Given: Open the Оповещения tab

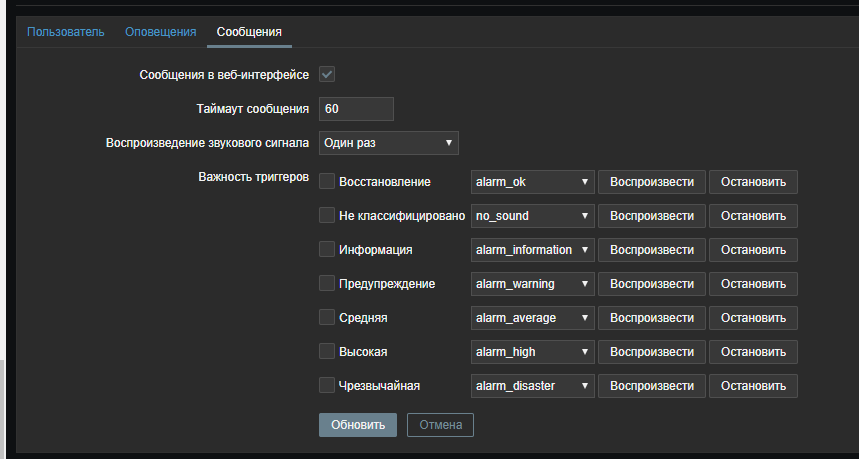Looking at the screenshot, I should pyautogui.click(x=160, y=32).
